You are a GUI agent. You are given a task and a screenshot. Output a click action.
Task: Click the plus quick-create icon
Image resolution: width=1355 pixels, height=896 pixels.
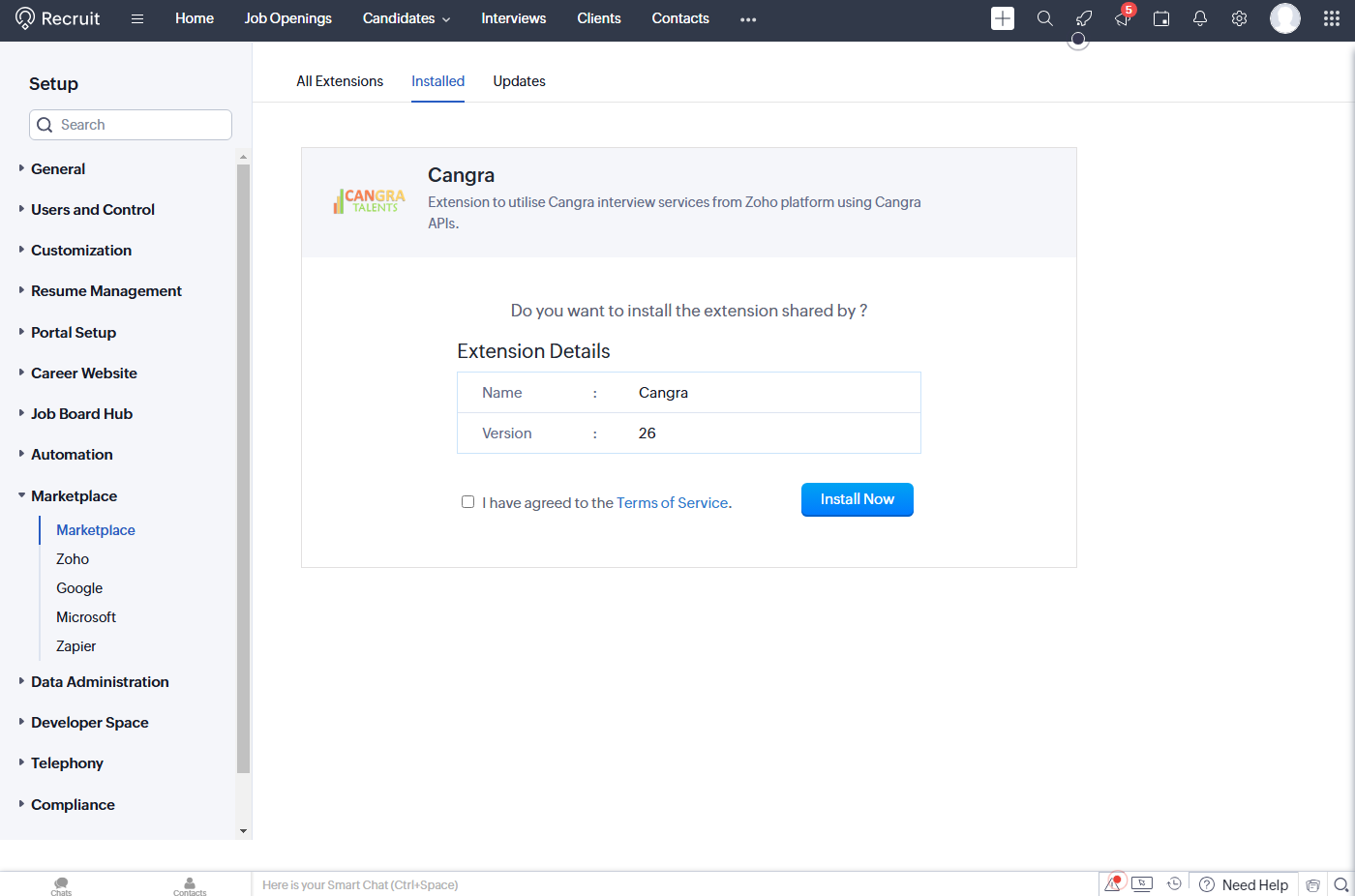(x=1003, y=18)
